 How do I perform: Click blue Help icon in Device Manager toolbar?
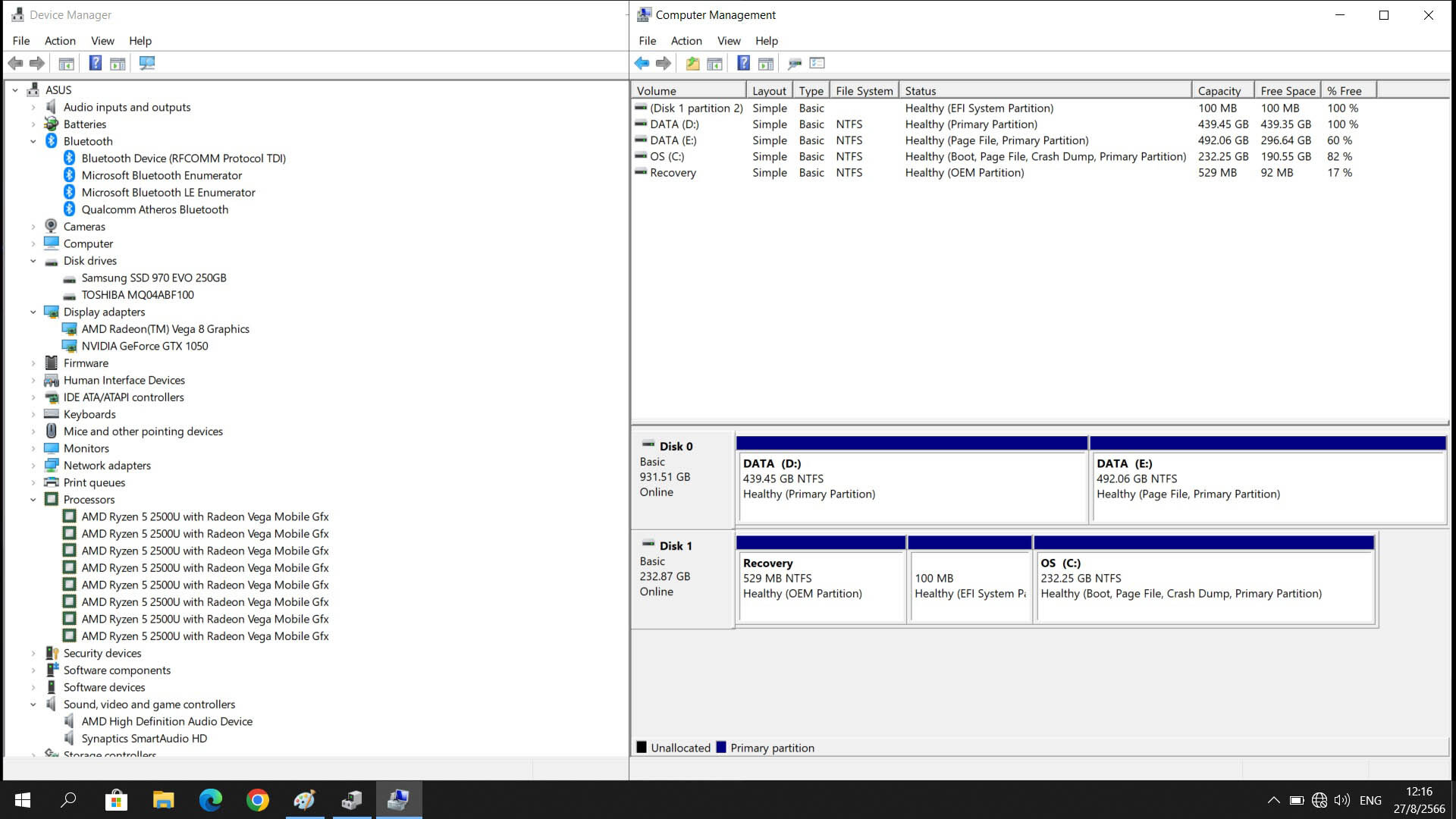(x=95, y=63)
